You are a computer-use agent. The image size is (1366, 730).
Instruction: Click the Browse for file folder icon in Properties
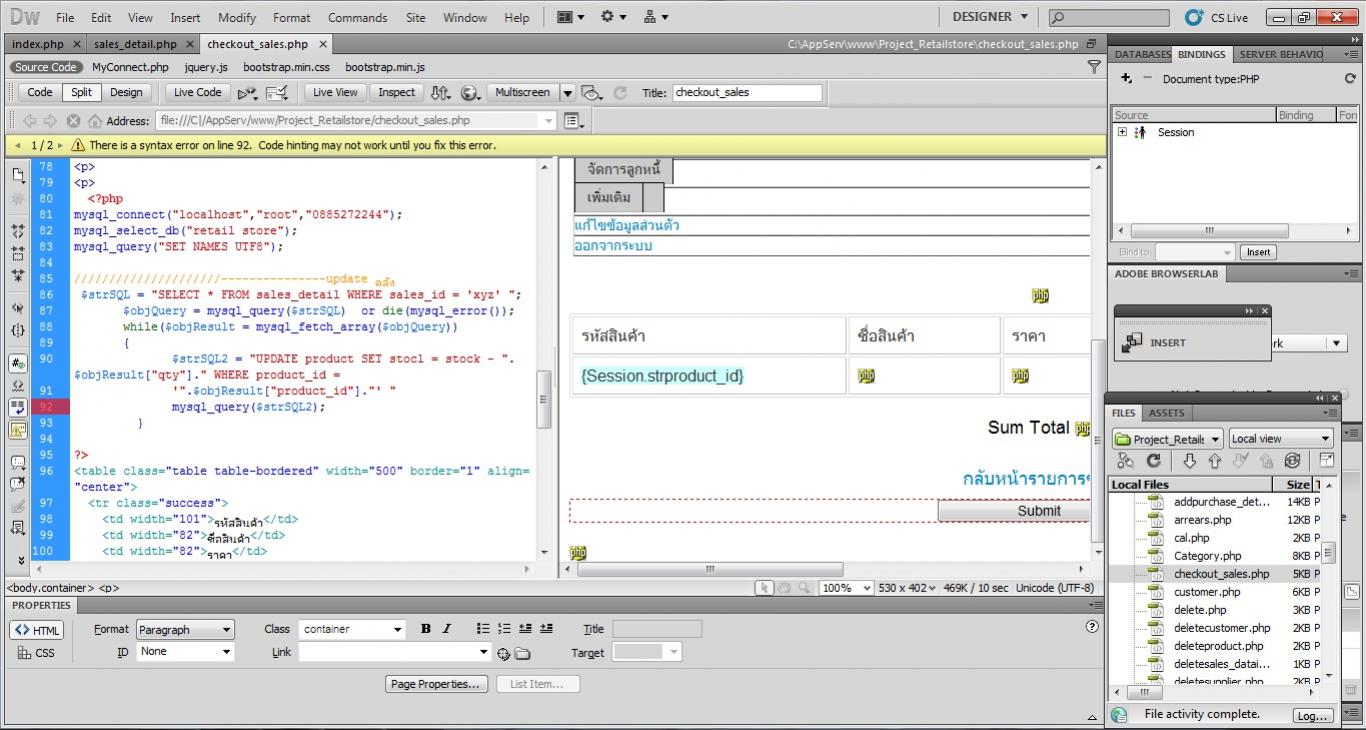click(522, 654)
